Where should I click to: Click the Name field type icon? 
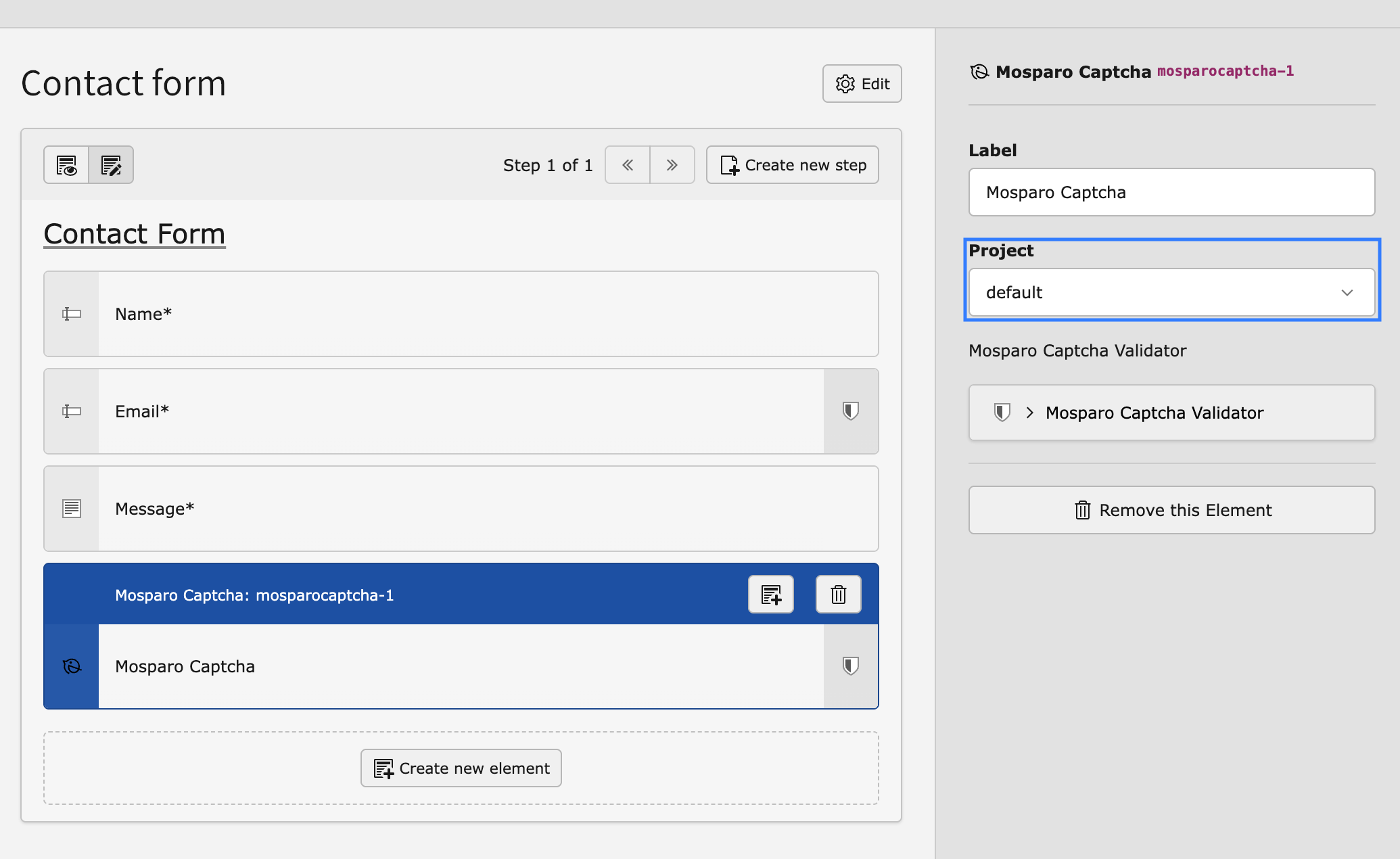tap(70, 314)
